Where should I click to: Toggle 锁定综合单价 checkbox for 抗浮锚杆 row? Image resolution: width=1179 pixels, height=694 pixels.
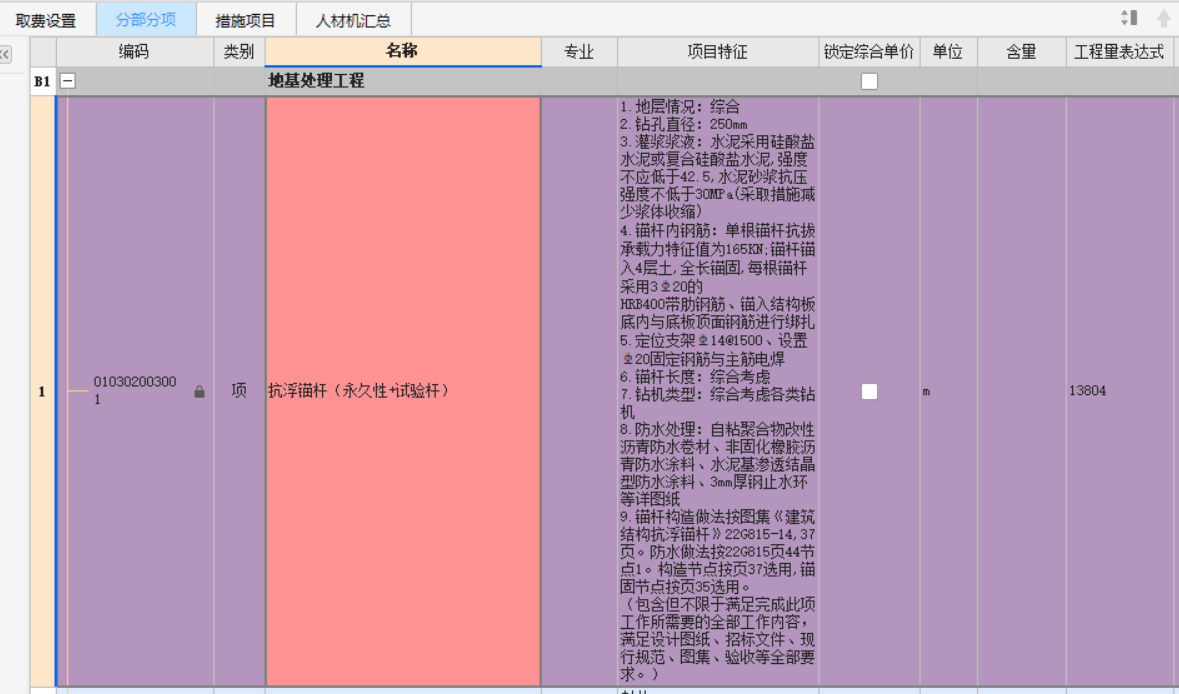click(869, 391)
